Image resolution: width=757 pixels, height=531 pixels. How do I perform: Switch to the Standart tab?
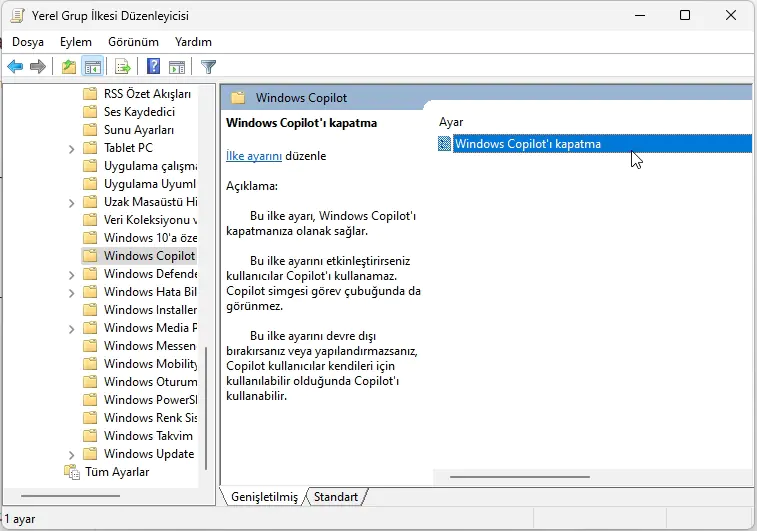tap(336, 497)
